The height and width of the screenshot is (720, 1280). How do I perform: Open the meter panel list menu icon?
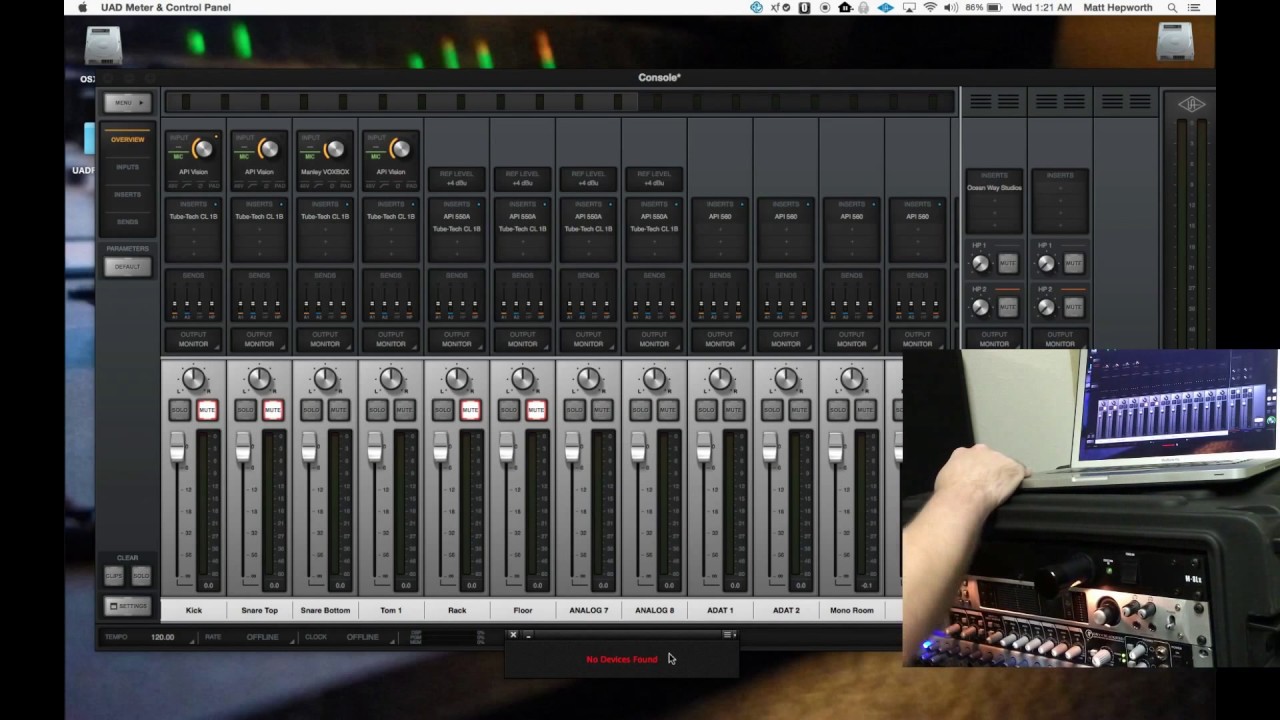click(729, 635)
